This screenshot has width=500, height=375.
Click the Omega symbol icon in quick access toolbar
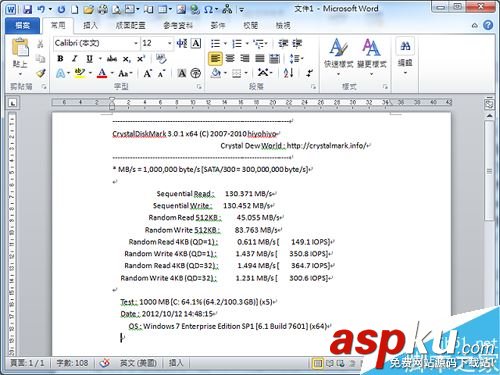point(208,9)
